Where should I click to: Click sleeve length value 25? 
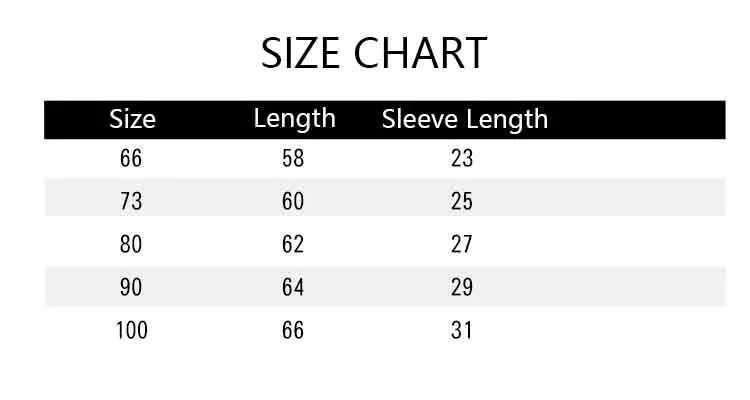462,201
